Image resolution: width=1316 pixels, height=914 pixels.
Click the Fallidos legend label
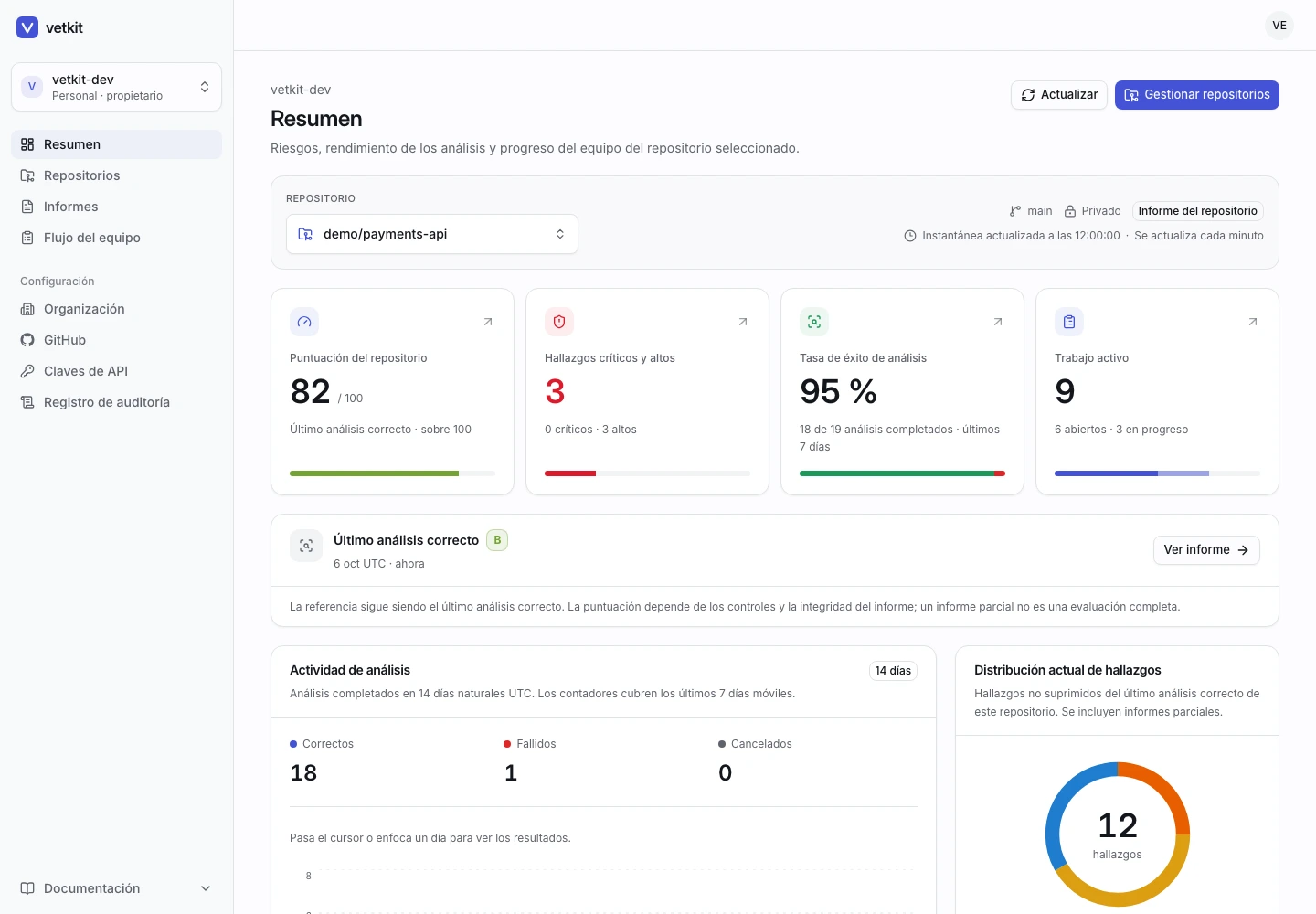(536, 744)
